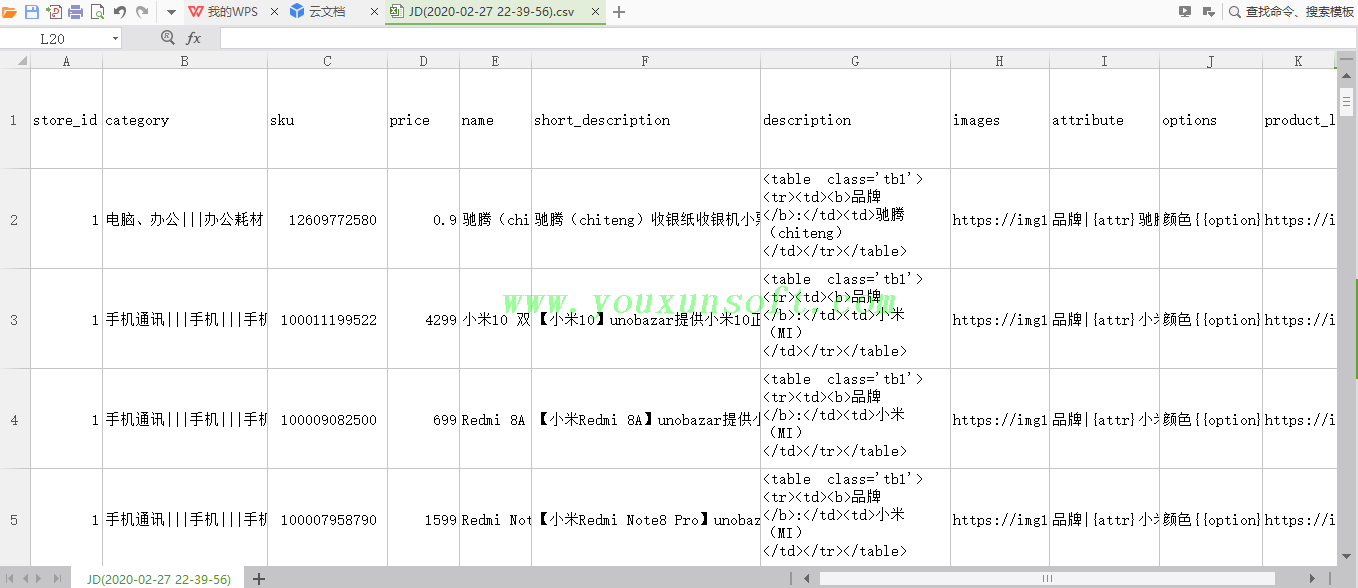Screen dimensions: 1358x588
Task: Select row 3 header
Action: 14,320
